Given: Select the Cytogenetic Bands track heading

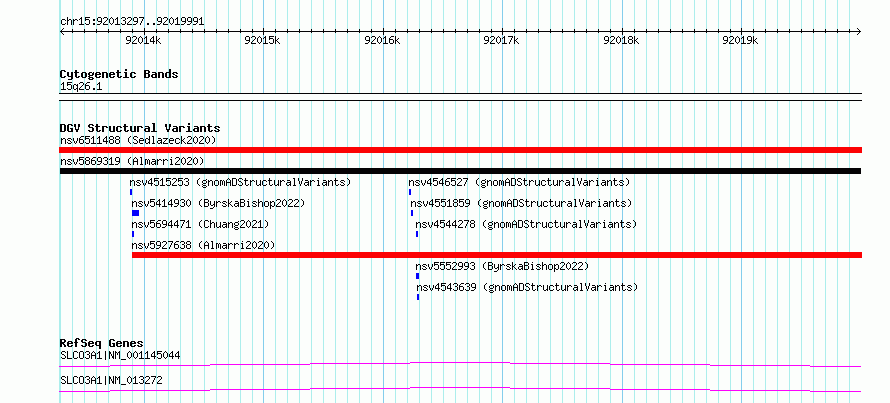Looking at the screenshot, I should click(119, 74).
